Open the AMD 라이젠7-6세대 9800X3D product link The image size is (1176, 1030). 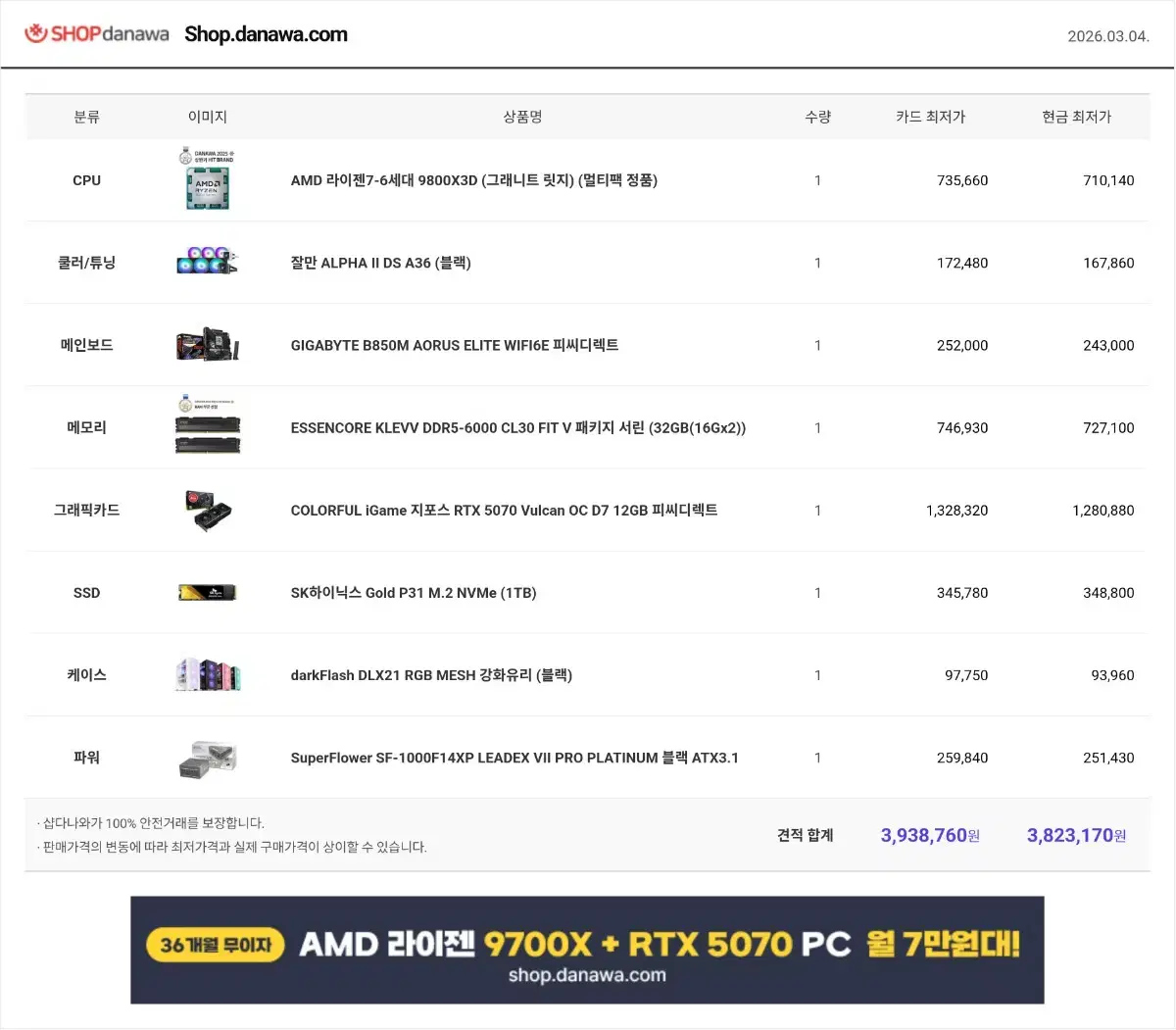coord(474,180)
